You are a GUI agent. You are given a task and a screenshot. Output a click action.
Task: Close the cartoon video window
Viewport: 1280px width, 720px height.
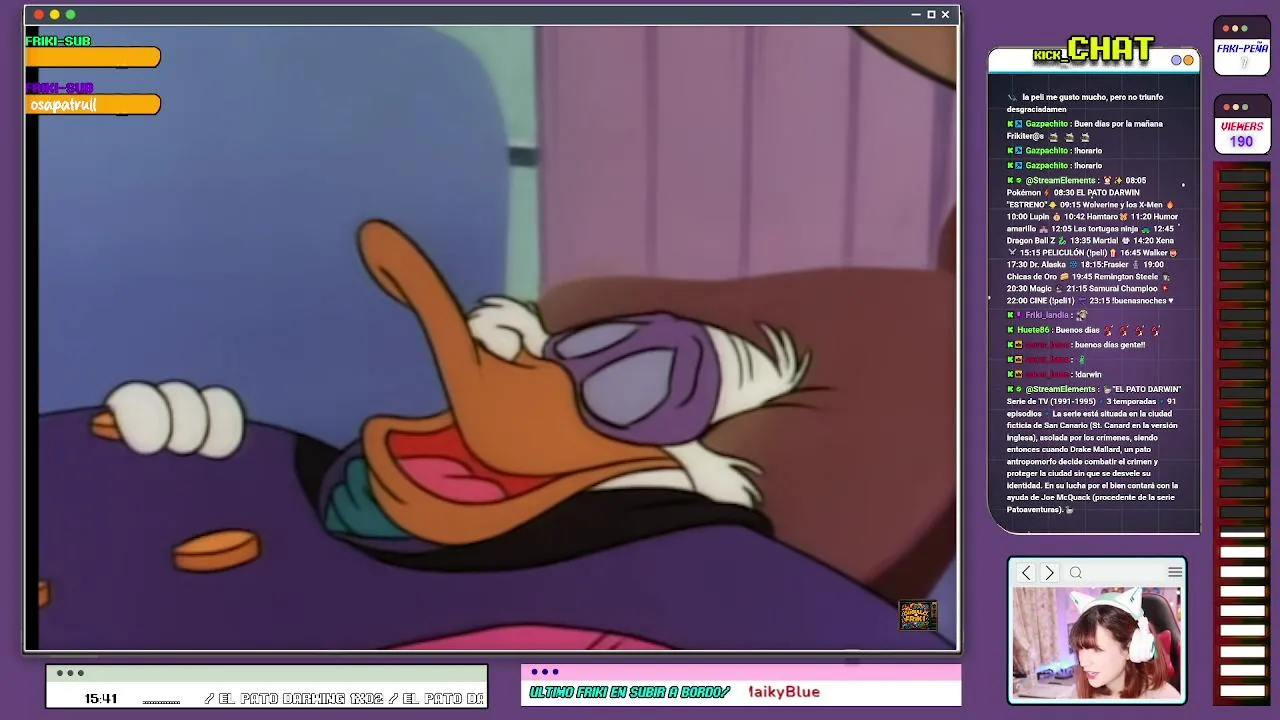pyautogui.click(x=945, y=15)
